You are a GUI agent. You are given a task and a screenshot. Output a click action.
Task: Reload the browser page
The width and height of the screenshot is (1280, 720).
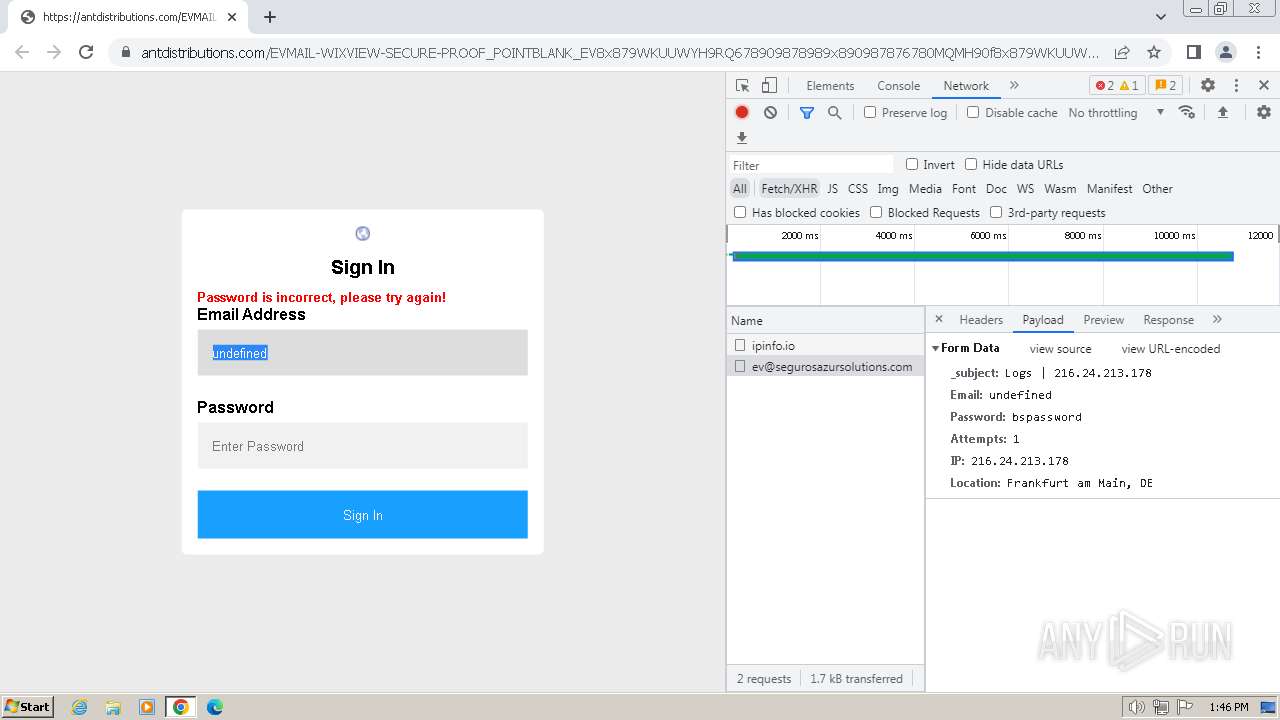pos(86,52)
